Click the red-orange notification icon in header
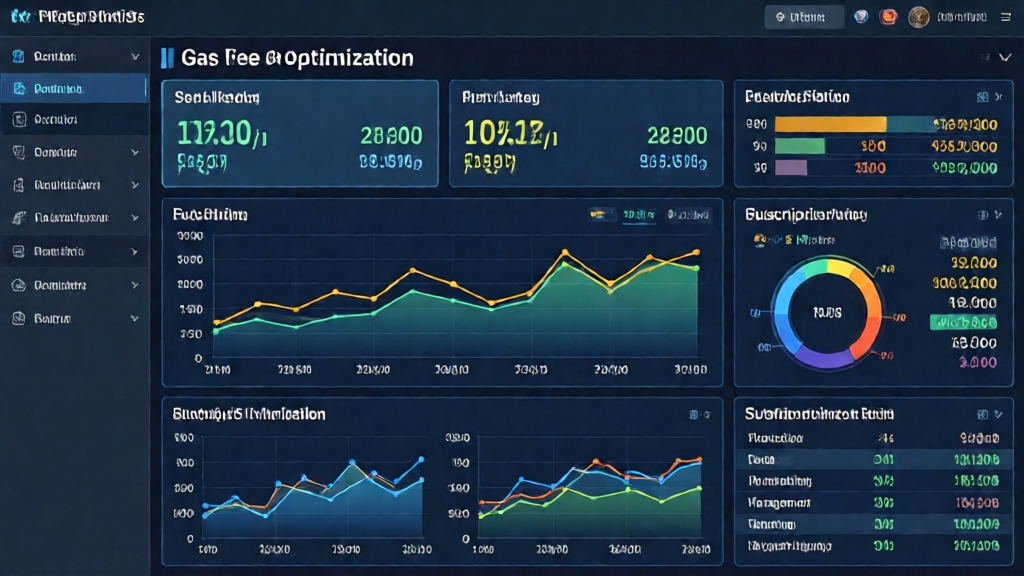The image size is (1024, 576). pos(888,17)
